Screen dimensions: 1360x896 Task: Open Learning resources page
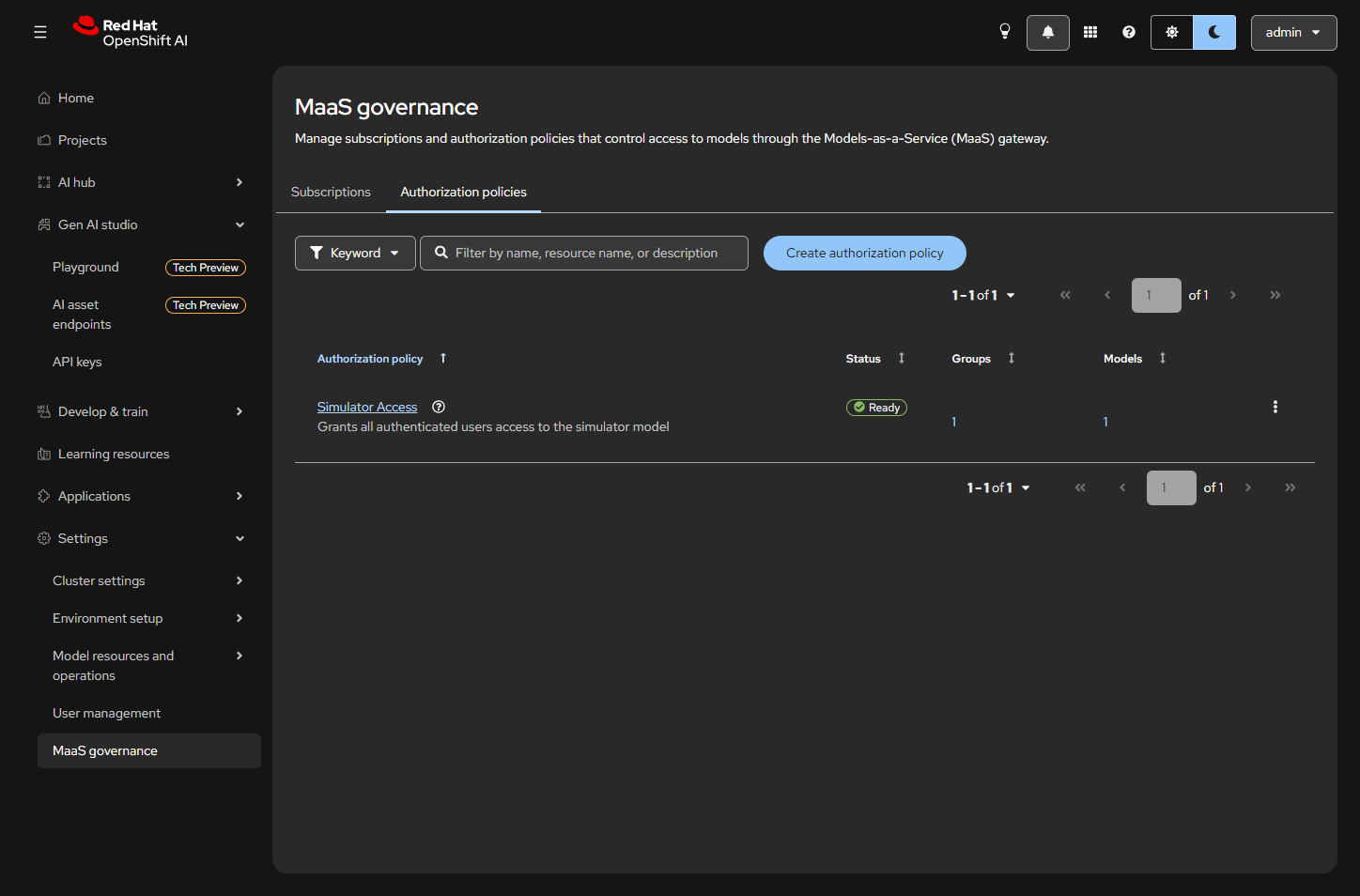(x=149, y=454)
